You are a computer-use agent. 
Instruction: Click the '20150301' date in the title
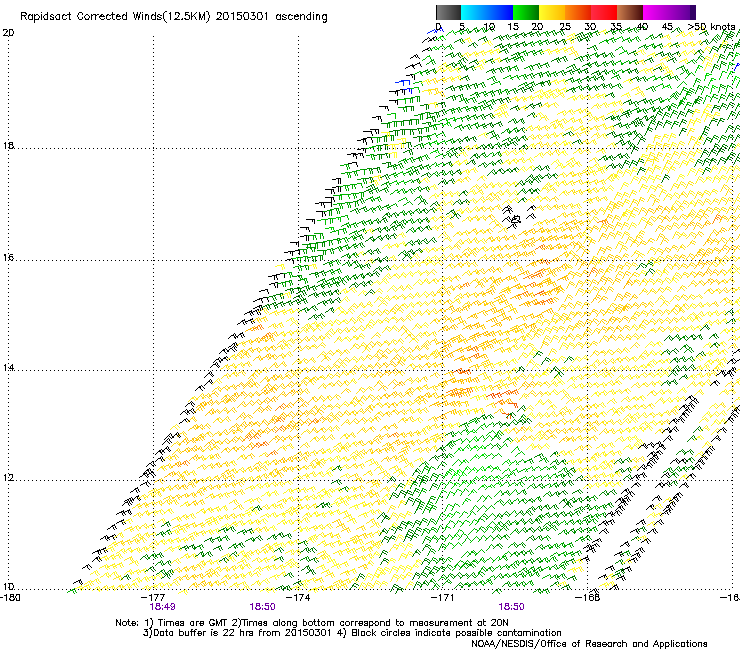242,17
